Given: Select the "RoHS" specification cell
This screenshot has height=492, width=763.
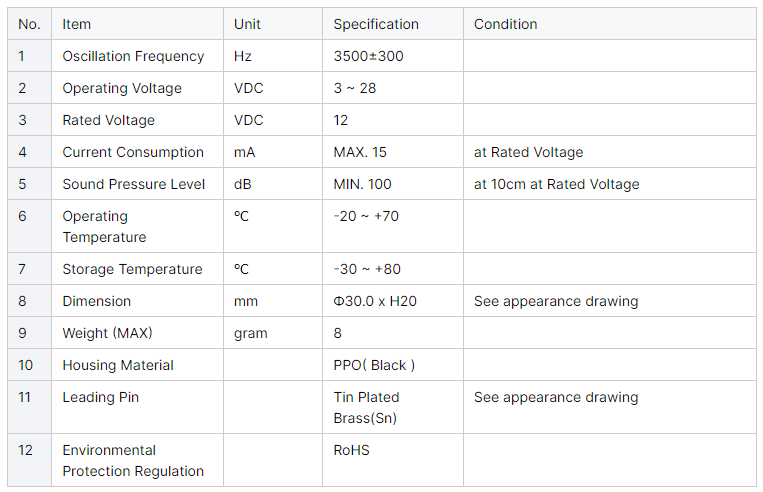Looking at the screenshot, I should click(x=351, y=450).
